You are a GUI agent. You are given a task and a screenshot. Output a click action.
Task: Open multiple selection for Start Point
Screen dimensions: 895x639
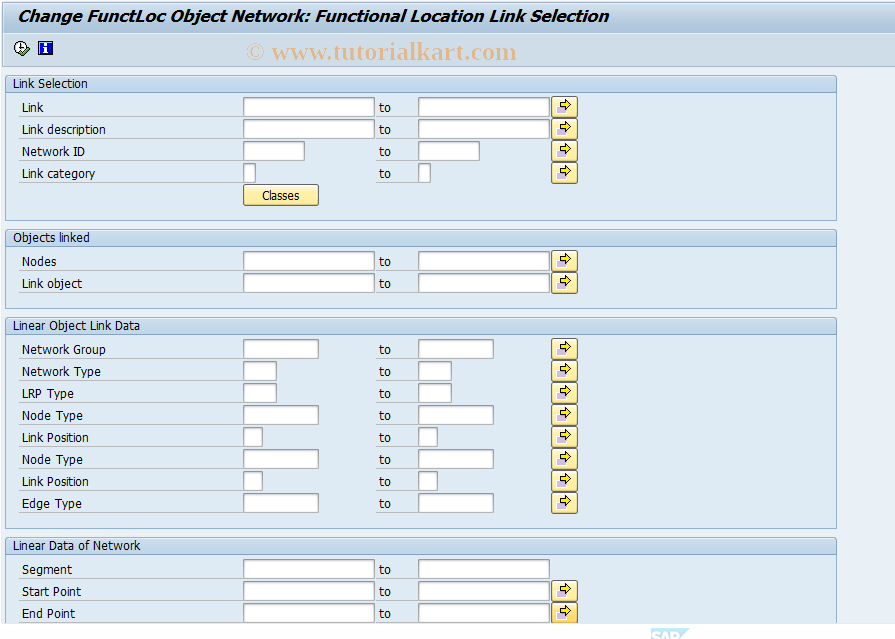565,591
